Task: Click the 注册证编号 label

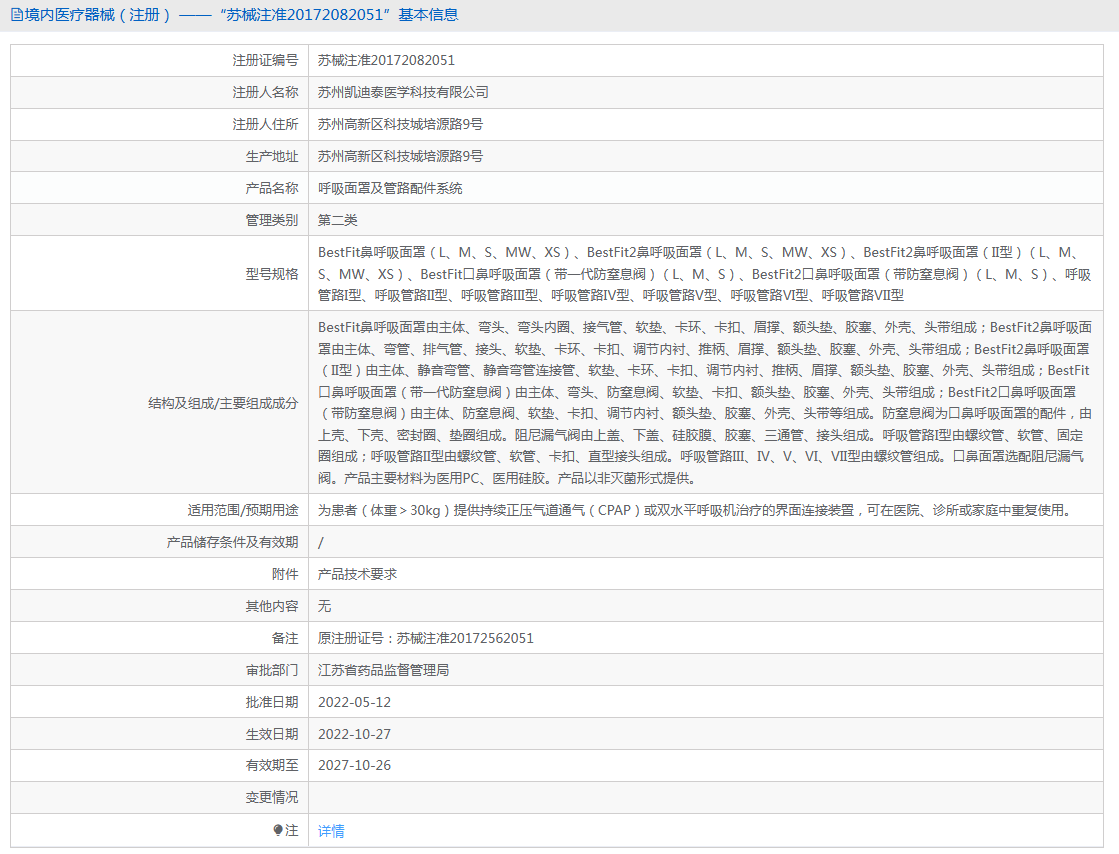Action: 265,61
